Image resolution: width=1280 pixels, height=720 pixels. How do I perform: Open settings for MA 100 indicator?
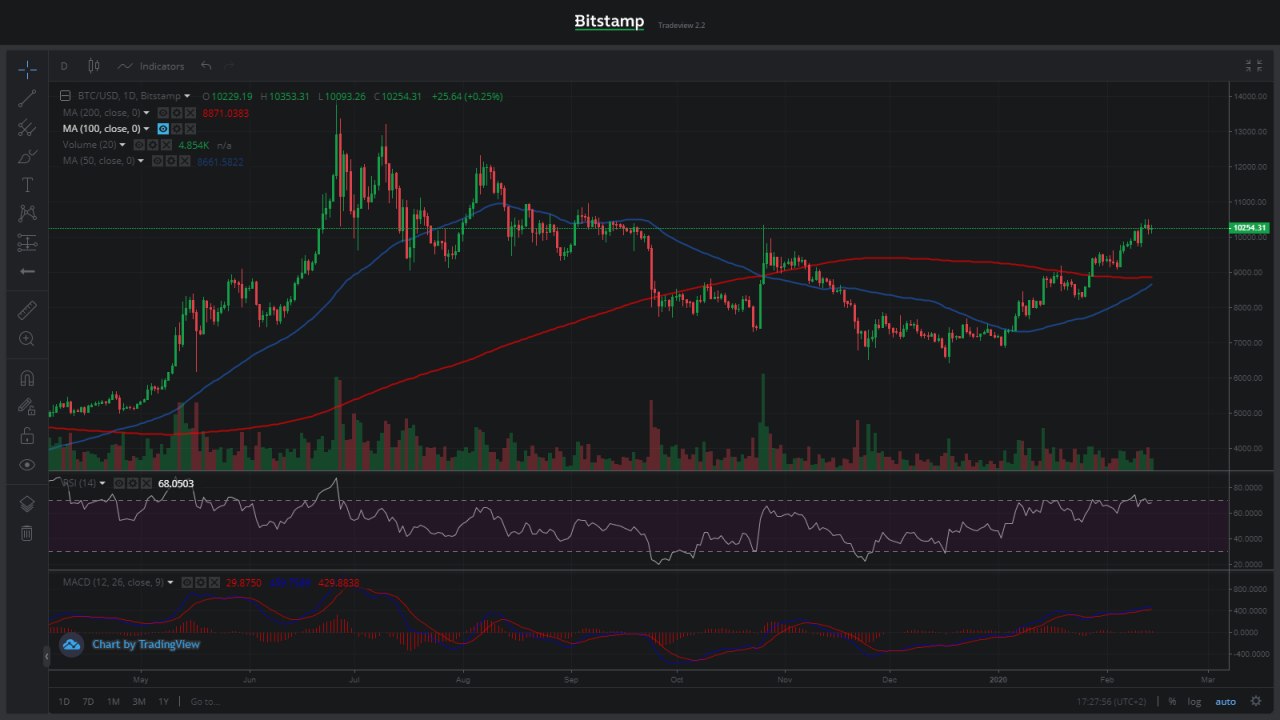177,129
